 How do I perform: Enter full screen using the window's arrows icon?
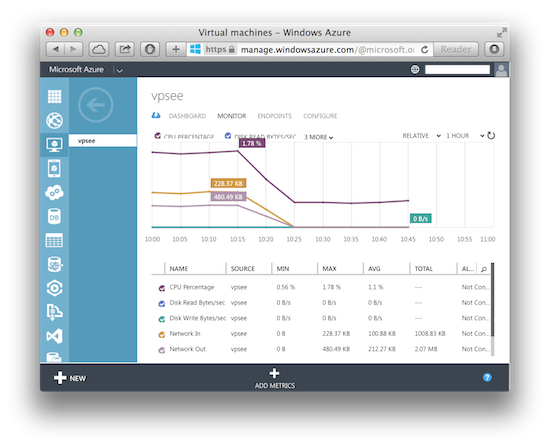tap(502, 33)
